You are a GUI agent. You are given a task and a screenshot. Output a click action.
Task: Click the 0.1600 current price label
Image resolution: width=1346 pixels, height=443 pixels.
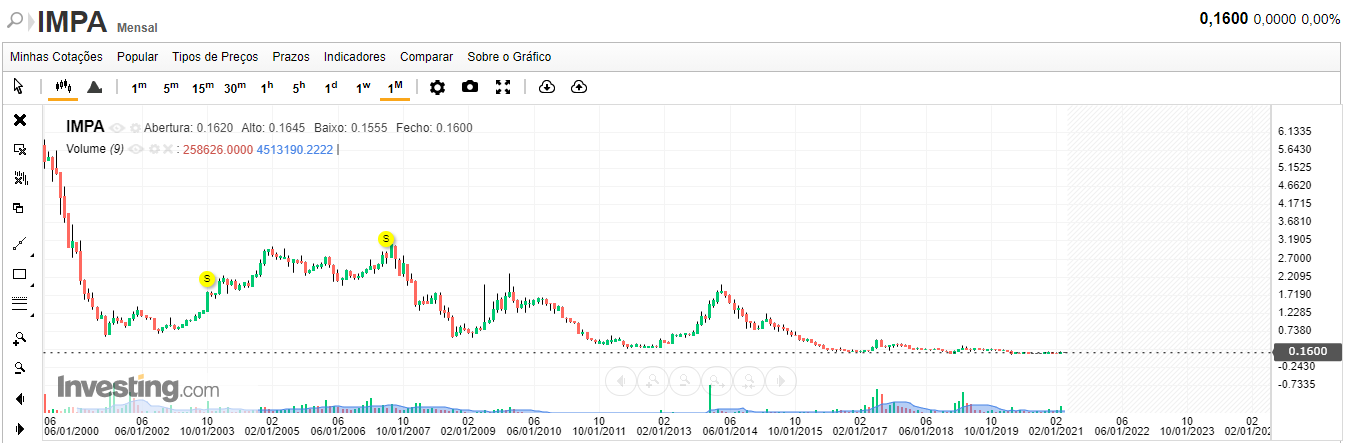coord(1308,351)
